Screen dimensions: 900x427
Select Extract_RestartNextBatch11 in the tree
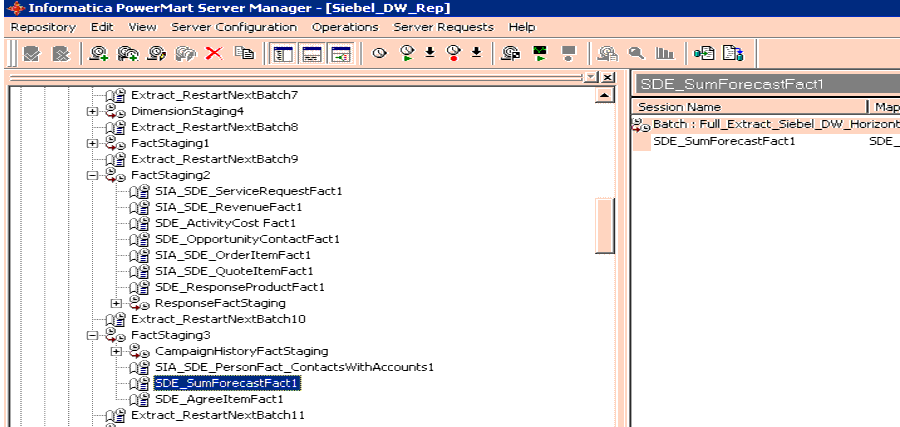[218, 415]
